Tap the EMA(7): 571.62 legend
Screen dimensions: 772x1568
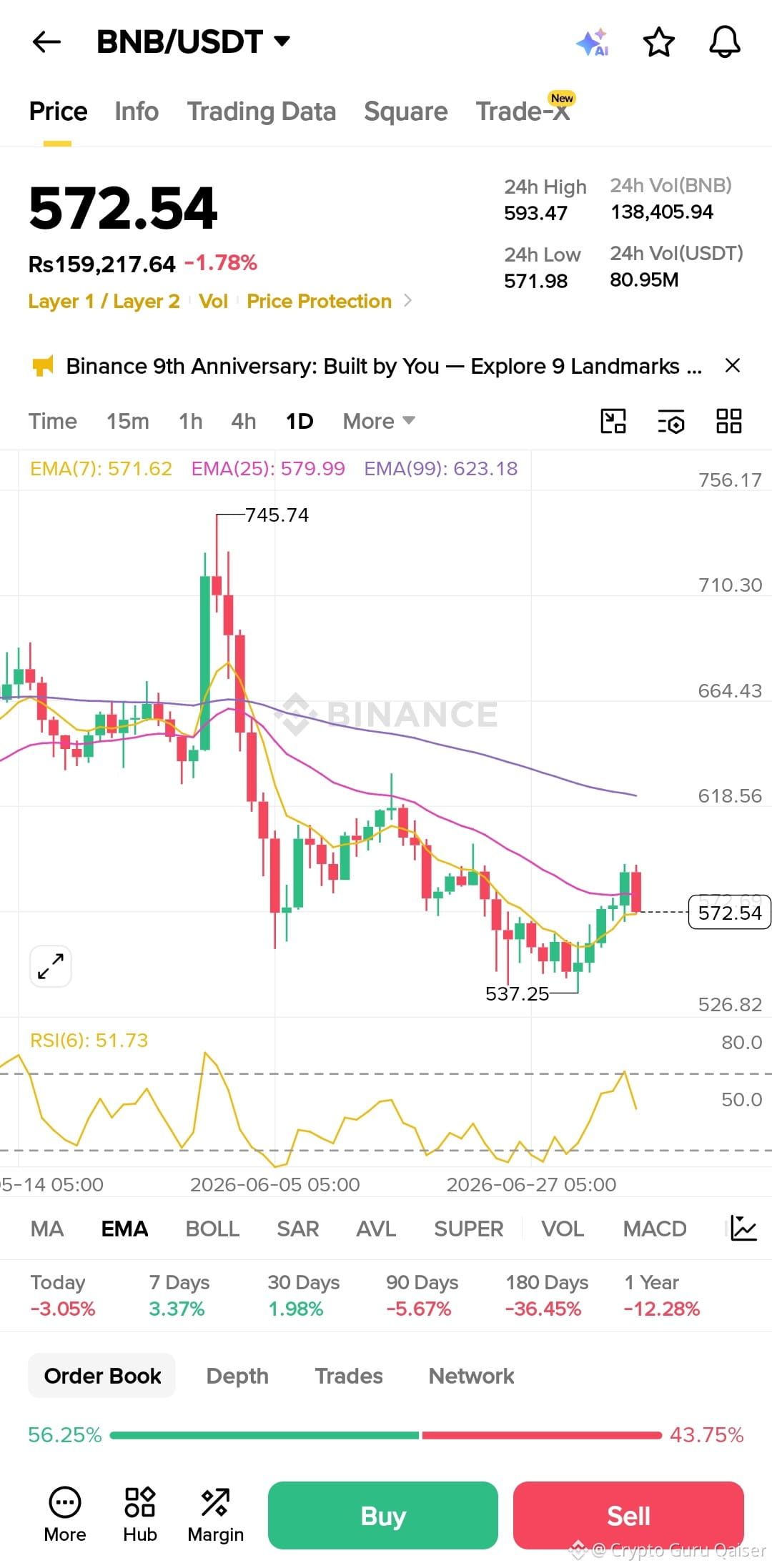click(101, 468)
